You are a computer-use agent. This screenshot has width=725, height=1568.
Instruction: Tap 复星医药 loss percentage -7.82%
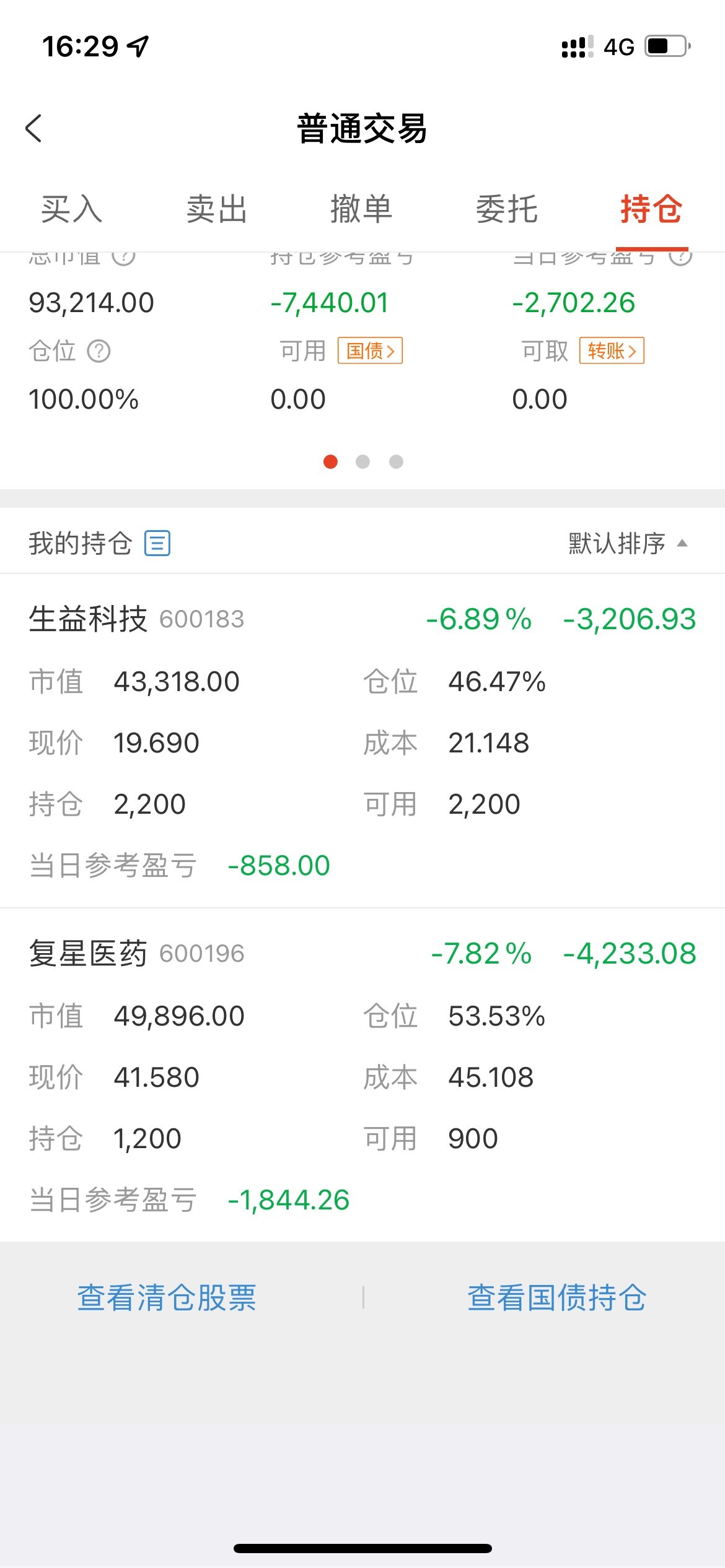click(481, 954)
